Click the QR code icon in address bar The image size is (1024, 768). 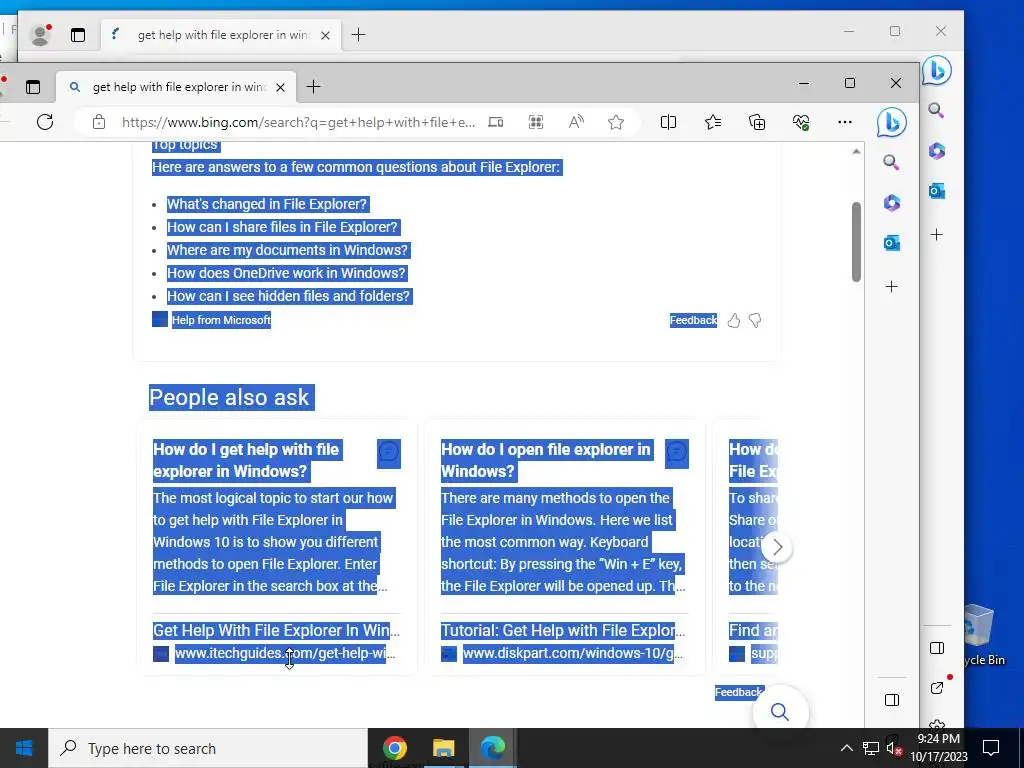point(536,122)
